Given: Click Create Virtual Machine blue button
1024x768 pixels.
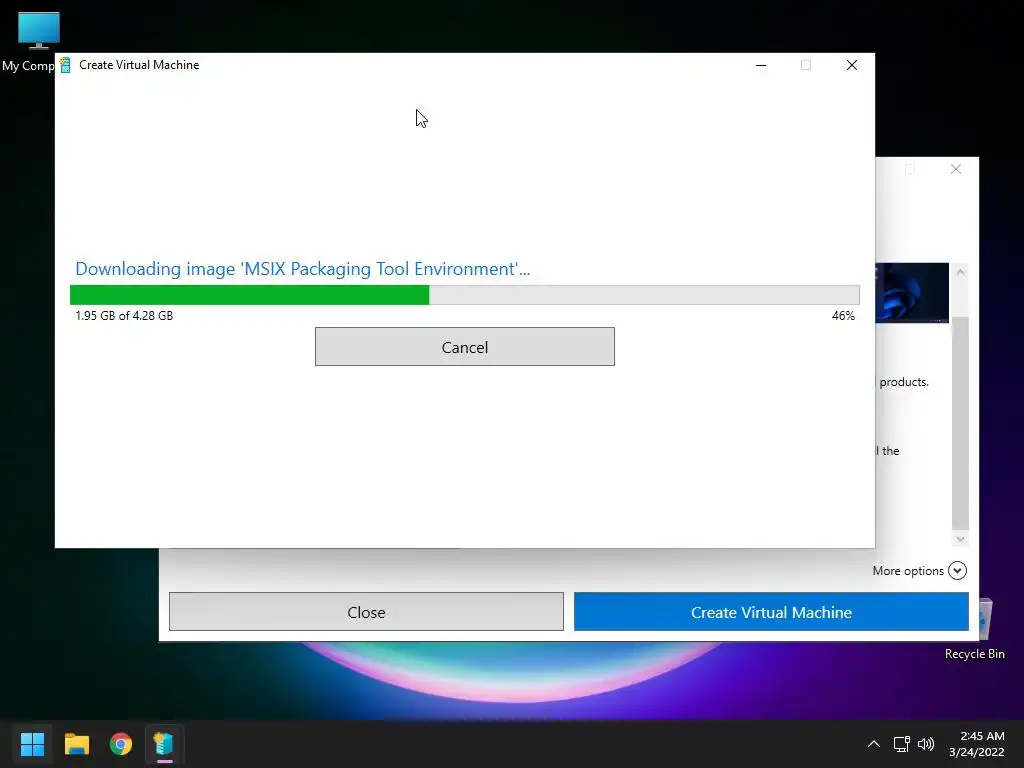Looking at the screenshot, I should tap(771, 612).
